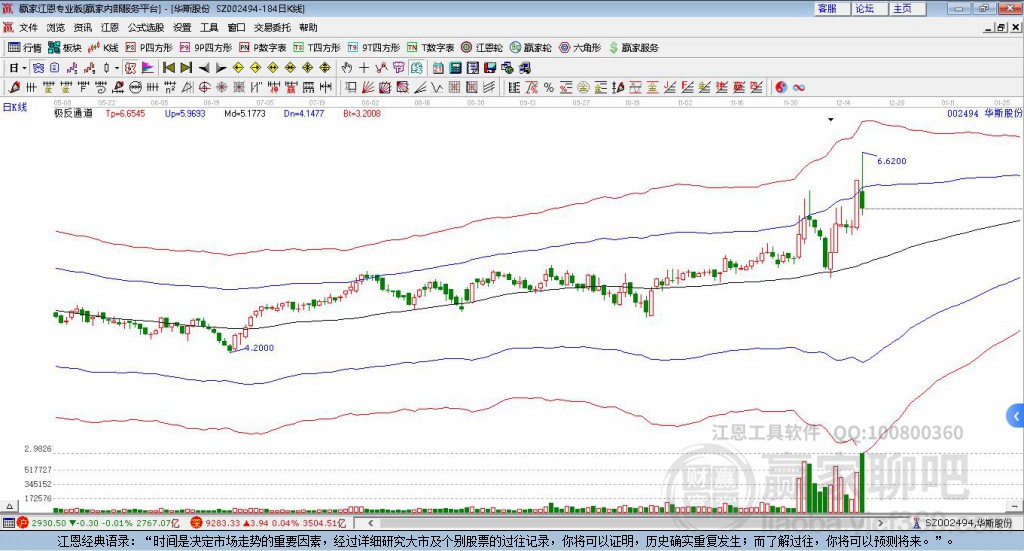Image resolution: width=1024 pixels, height=551 pixels.
Task: Click the yin-yang icon in the toolbar
Action: (781, 87)
